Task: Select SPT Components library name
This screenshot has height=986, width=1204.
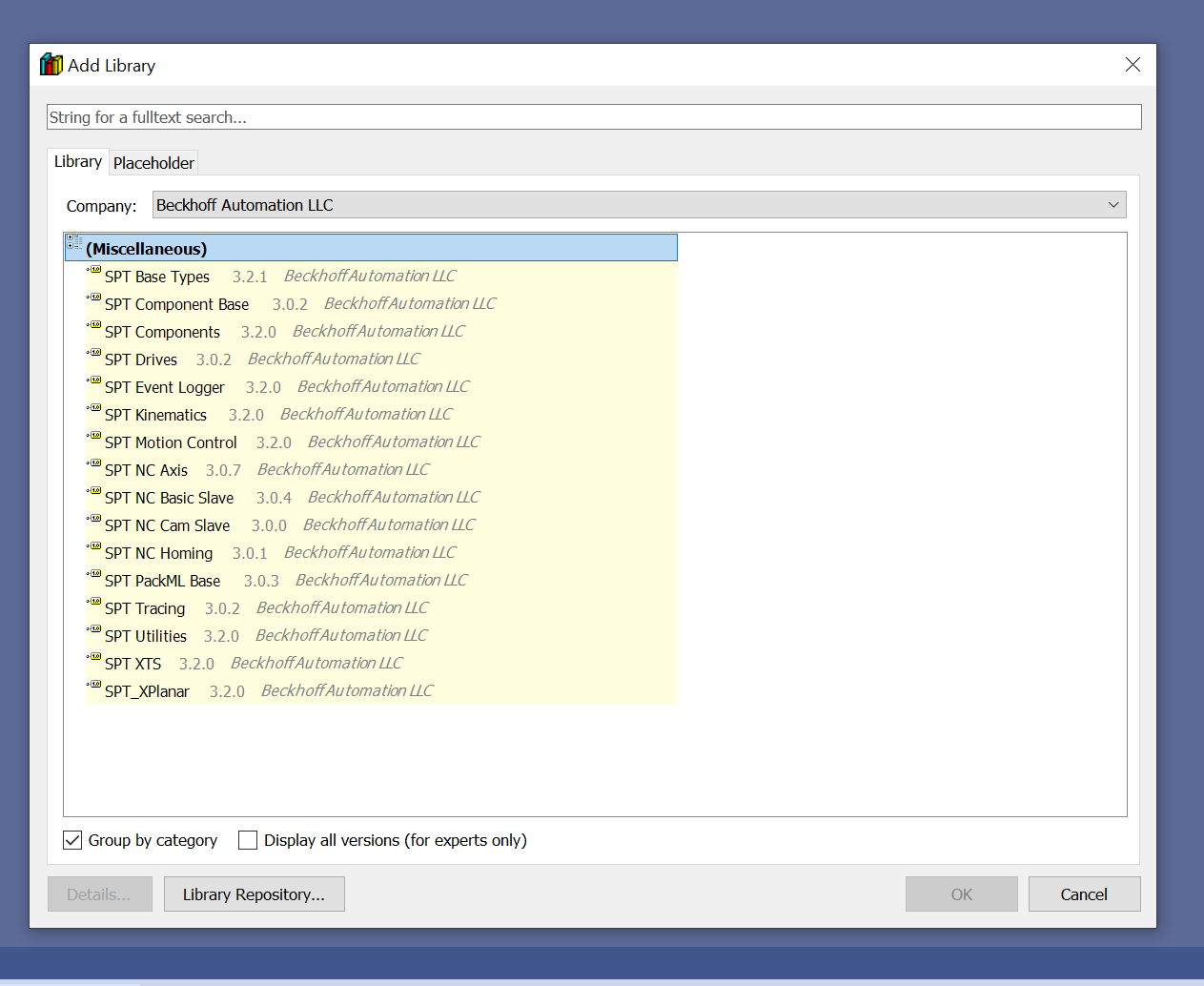Action: tap(162, 332)
